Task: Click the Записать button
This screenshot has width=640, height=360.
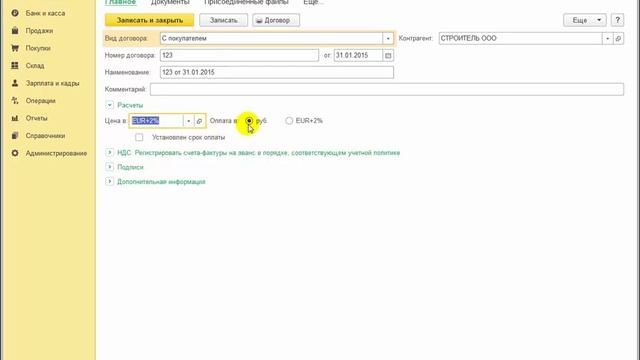Action: [223, 20]
